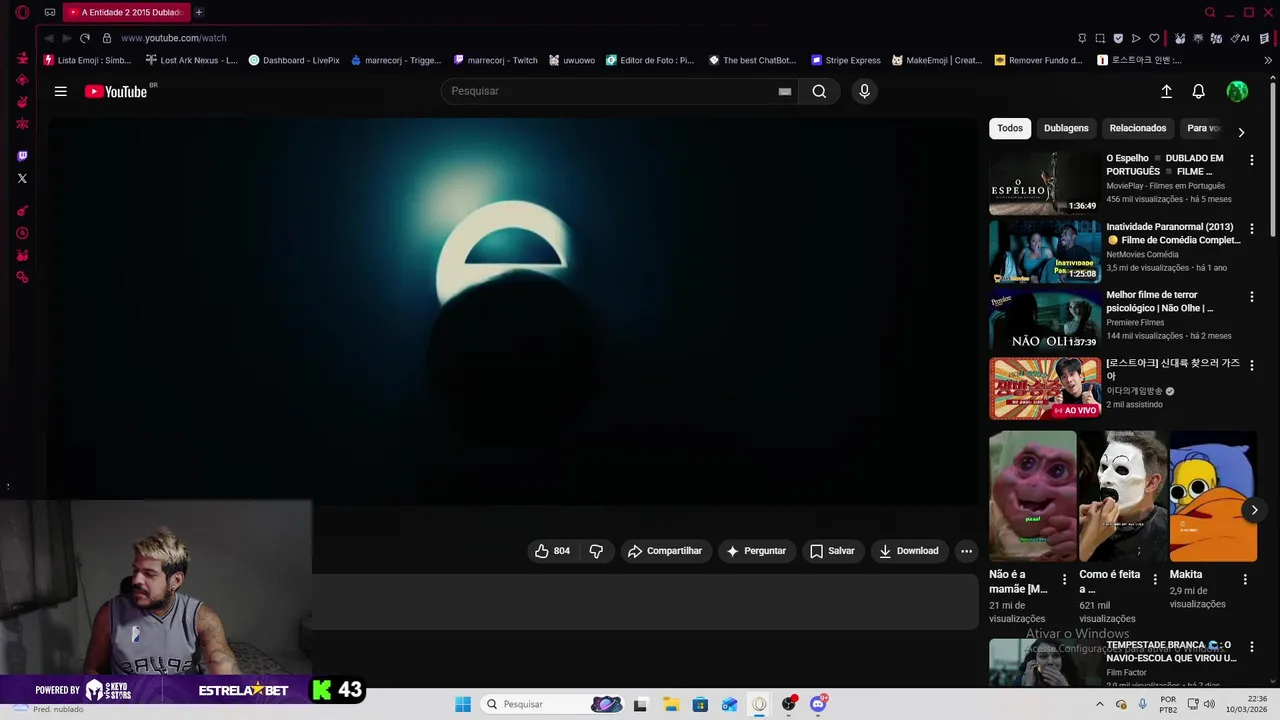Open O Espelho video thumbnail
This screenshot has height=720, width=1280.
pyautogui.click(x=1044, y=183)
